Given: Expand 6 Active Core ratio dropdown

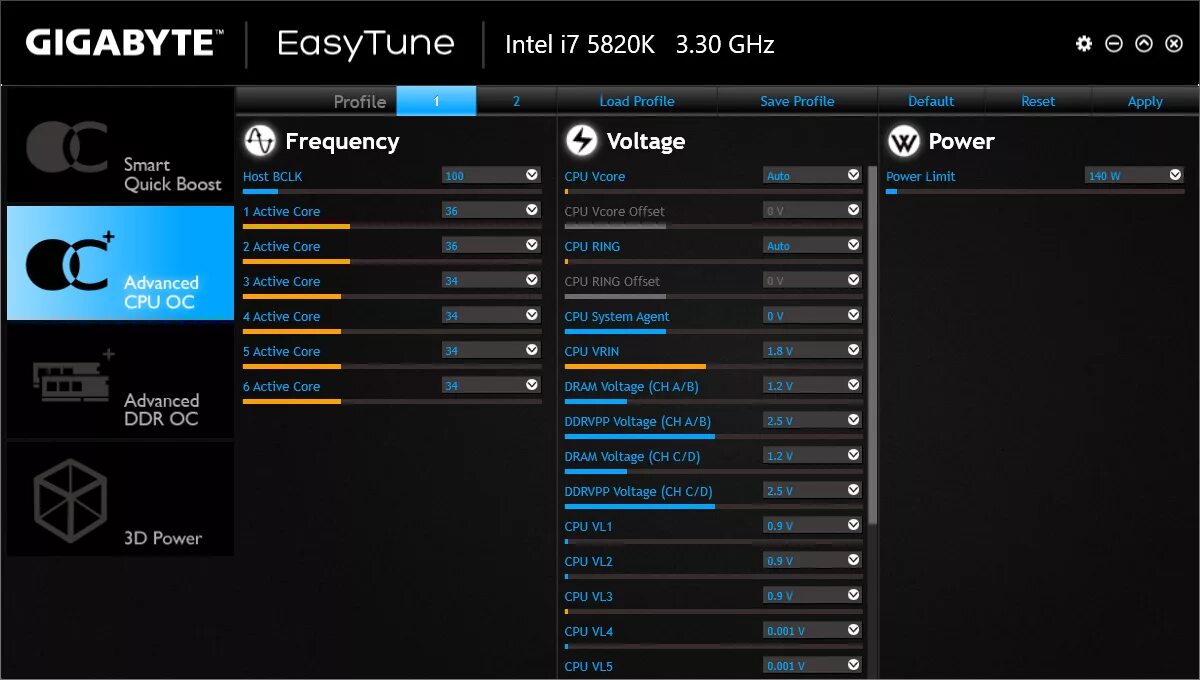Looking at the screenshot, I should point(532,385).
